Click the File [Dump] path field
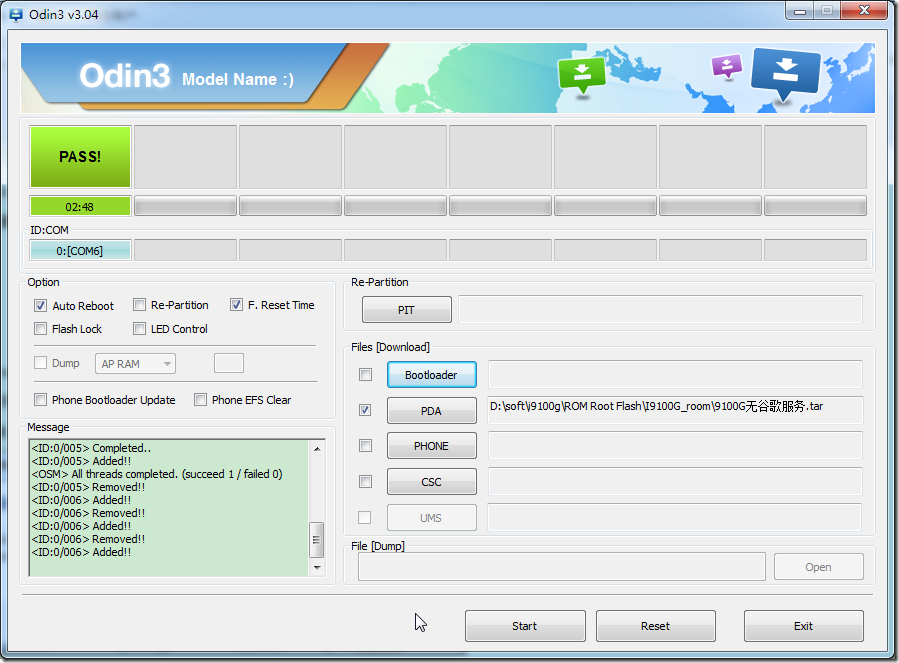899x663 pixels. point(562,567)
